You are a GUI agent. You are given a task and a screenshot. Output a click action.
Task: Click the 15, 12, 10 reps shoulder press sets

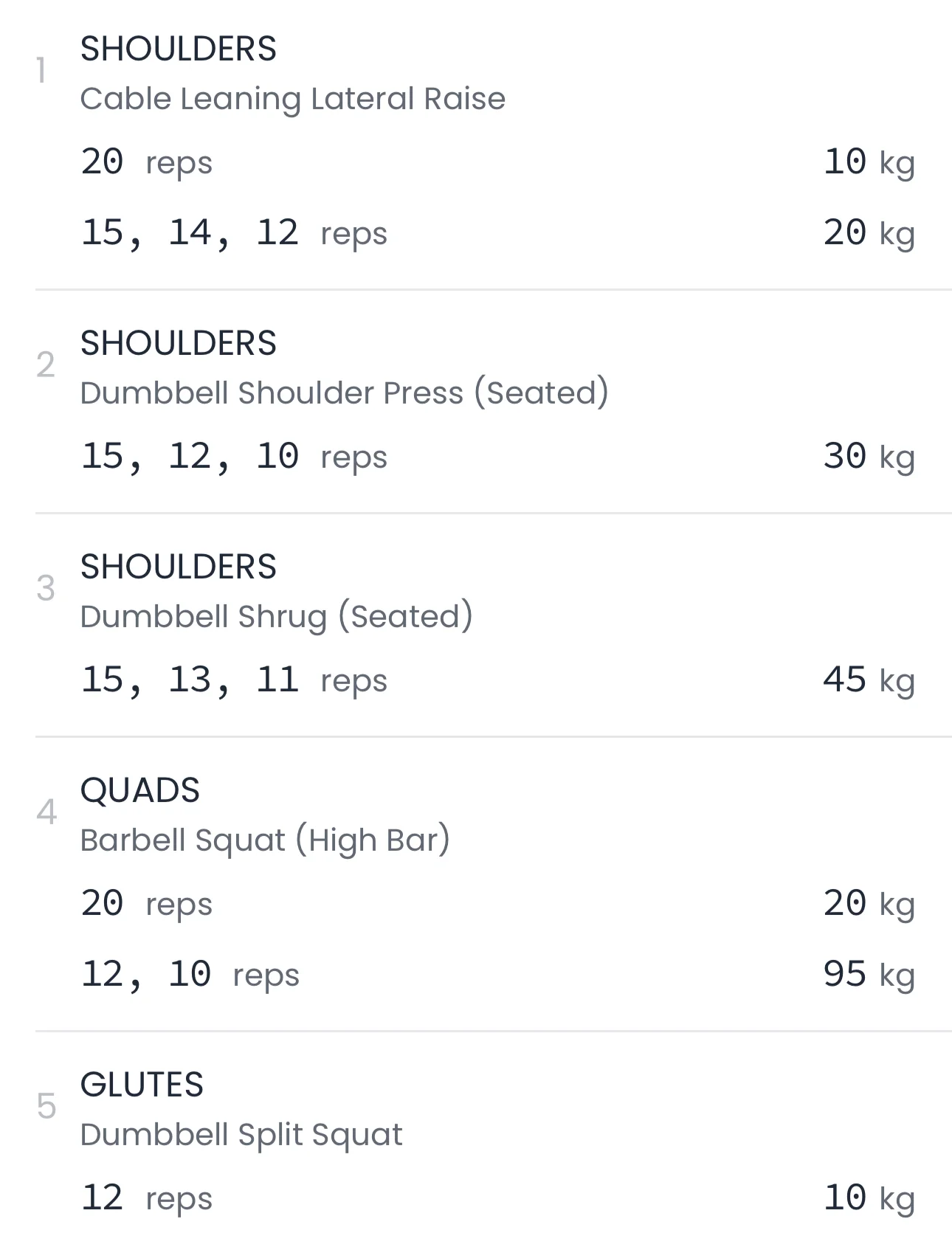(x=233, y=457)
